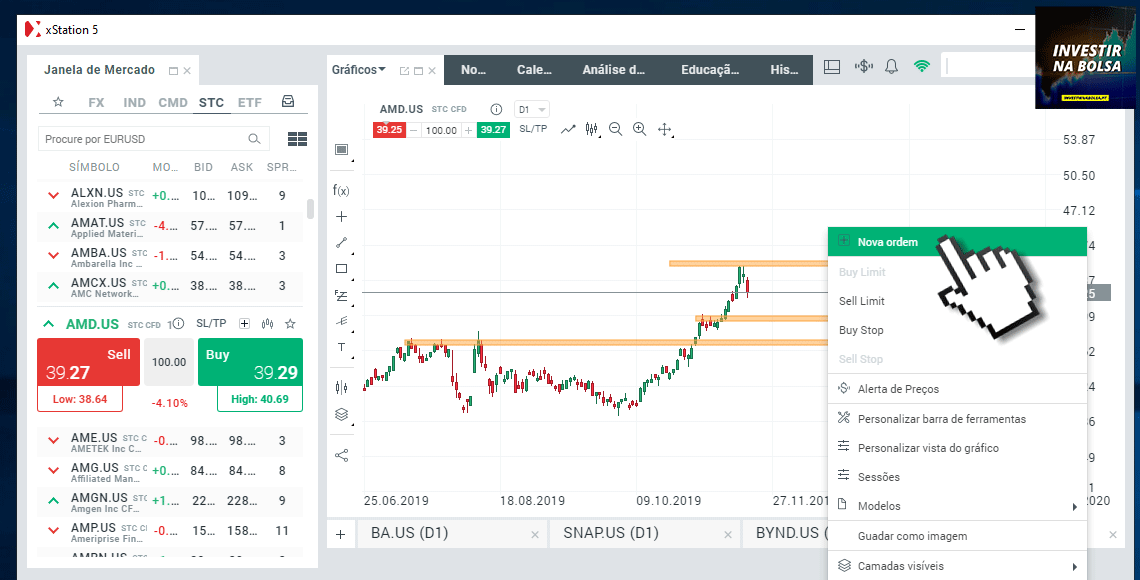The width and height of the screenshot is (1140, 580).
Task: Switch to the FX market tab
Action: [x=96, y=102]
